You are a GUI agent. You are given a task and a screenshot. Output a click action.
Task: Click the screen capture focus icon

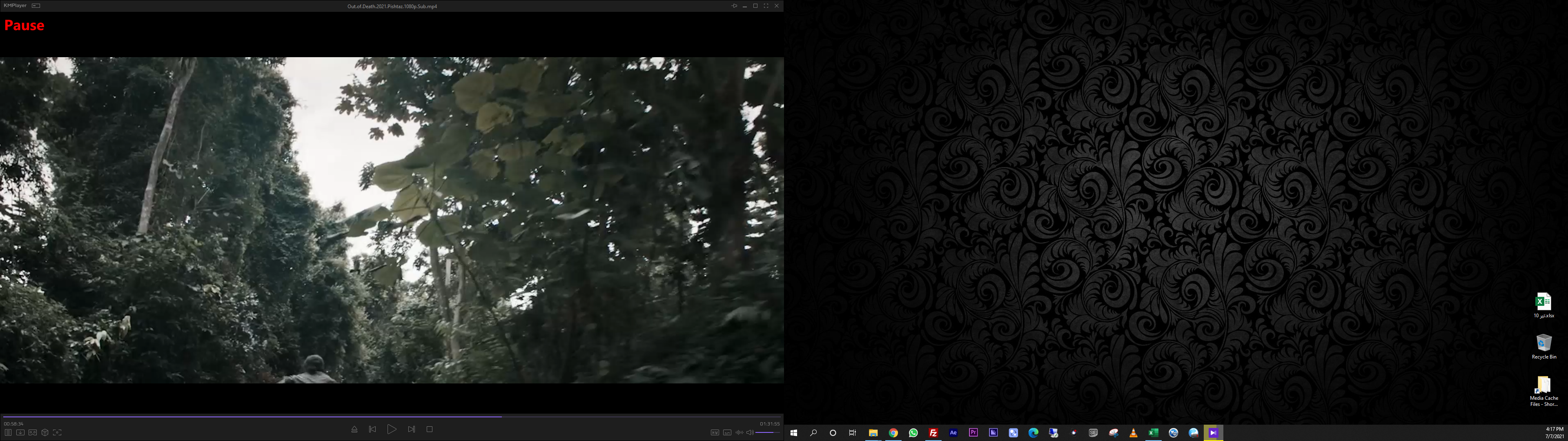click(x=57, y=432)
